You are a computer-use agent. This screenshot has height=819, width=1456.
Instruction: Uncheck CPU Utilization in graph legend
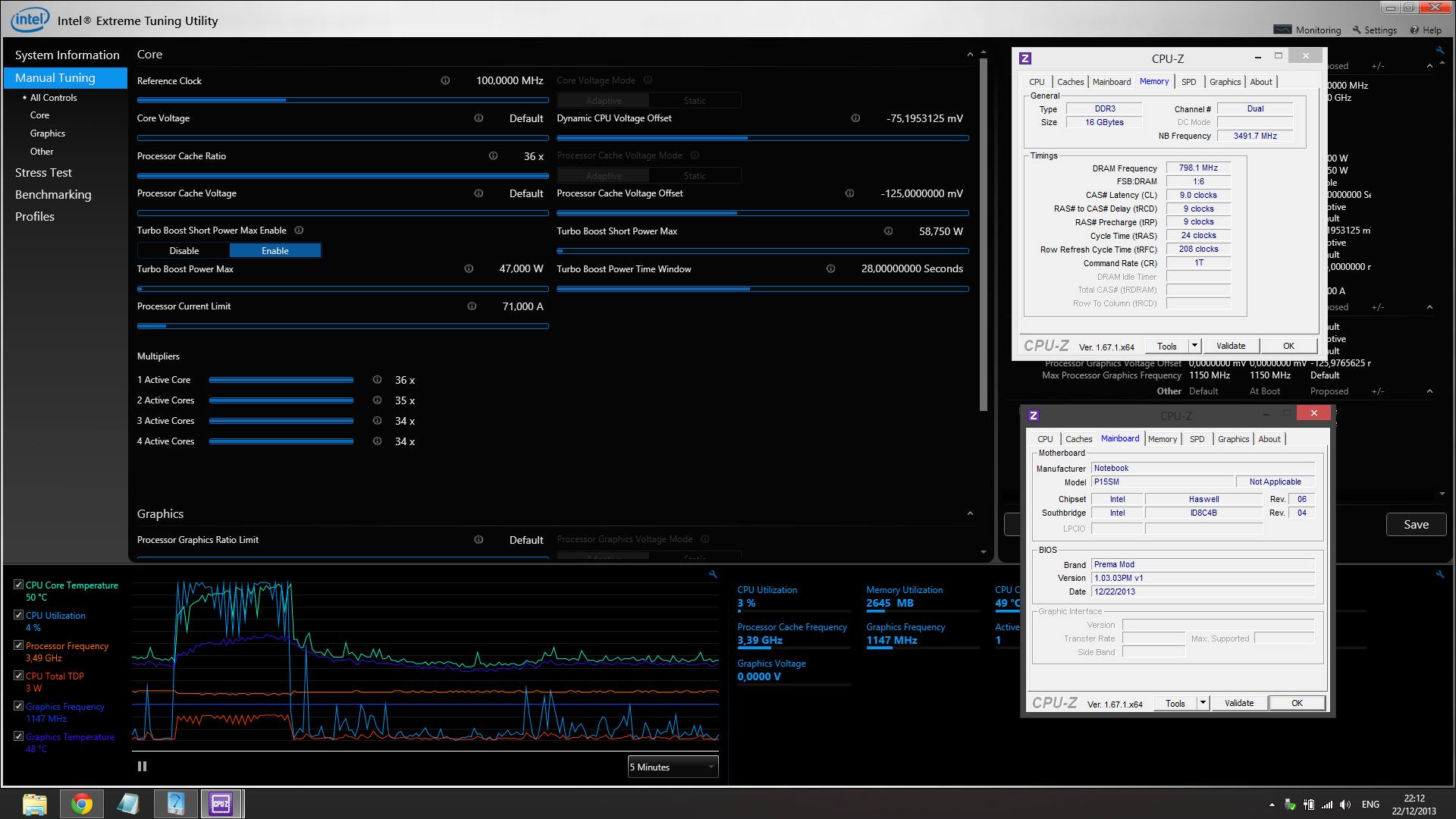[x=18, y=615]
